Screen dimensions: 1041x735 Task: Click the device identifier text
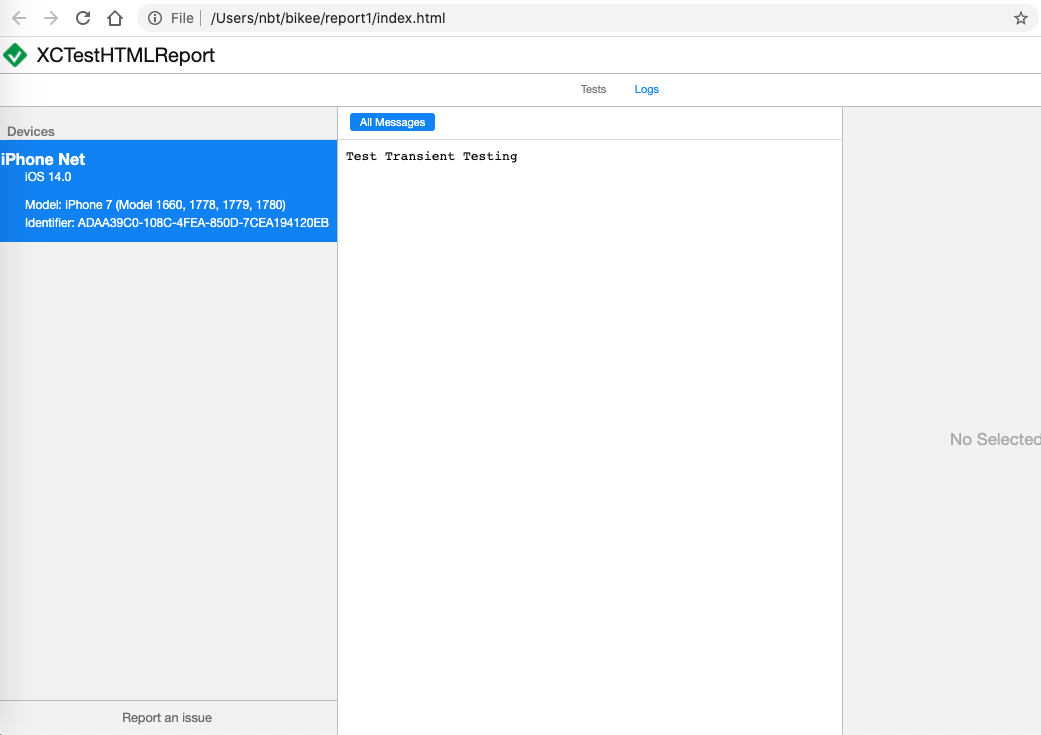tap(177, 223)
